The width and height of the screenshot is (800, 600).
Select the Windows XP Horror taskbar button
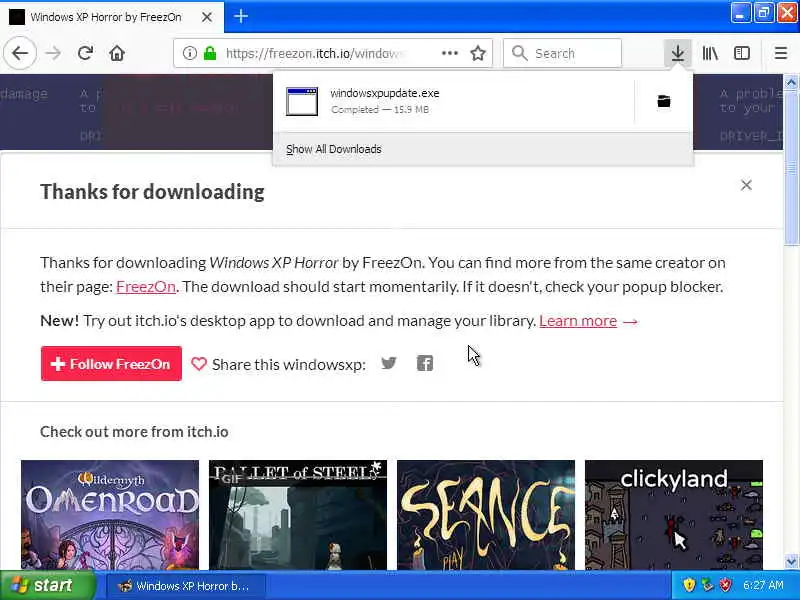tap(186, 586)
